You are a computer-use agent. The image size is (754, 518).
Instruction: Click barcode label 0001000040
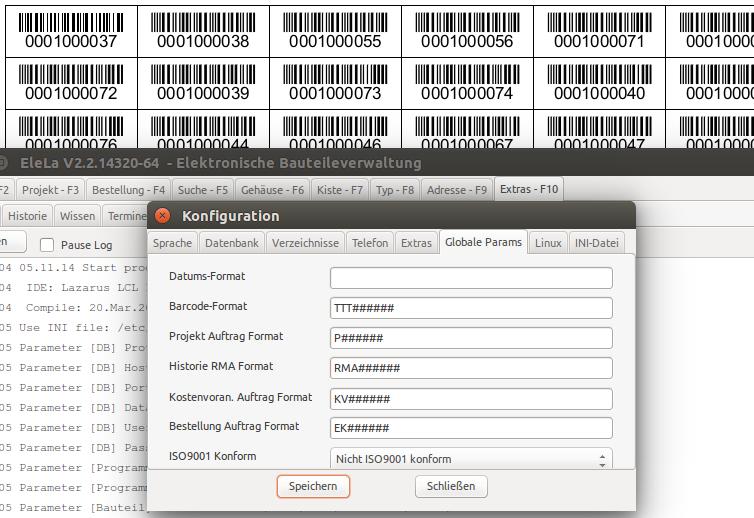599,83
